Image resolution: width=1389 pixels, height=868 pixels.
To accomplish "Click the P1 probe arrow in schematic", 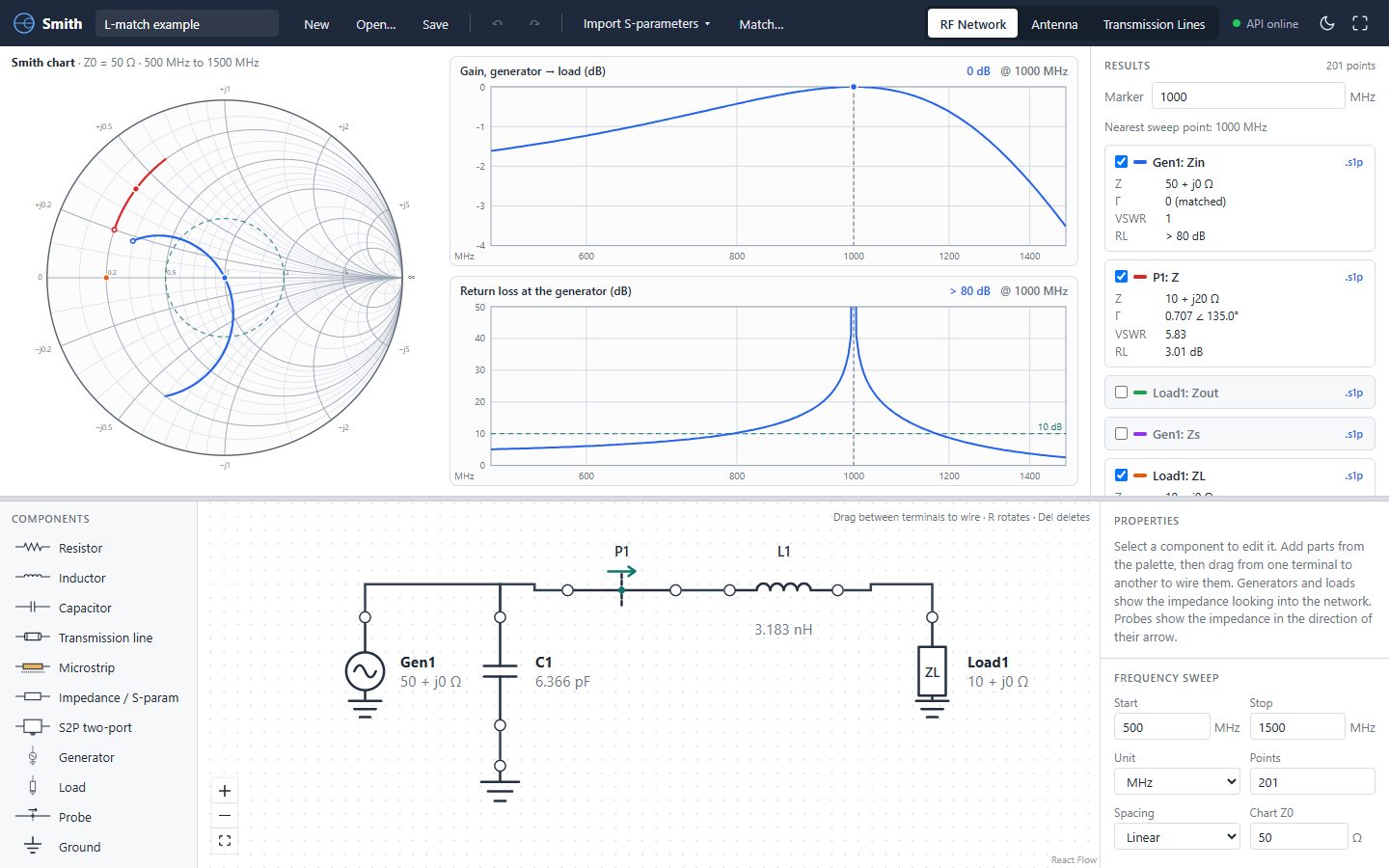I will point(621,572).
